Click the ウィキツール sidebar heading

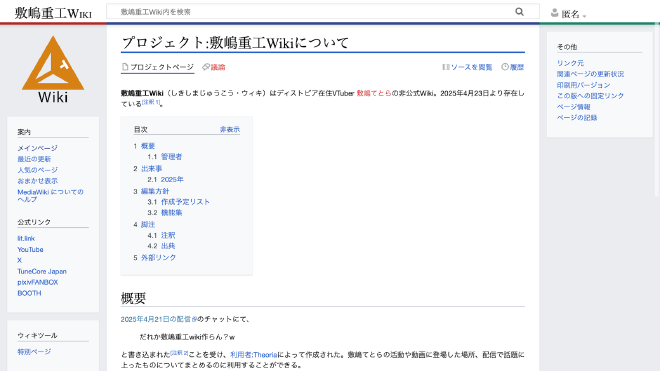click(x=37, y=336)
